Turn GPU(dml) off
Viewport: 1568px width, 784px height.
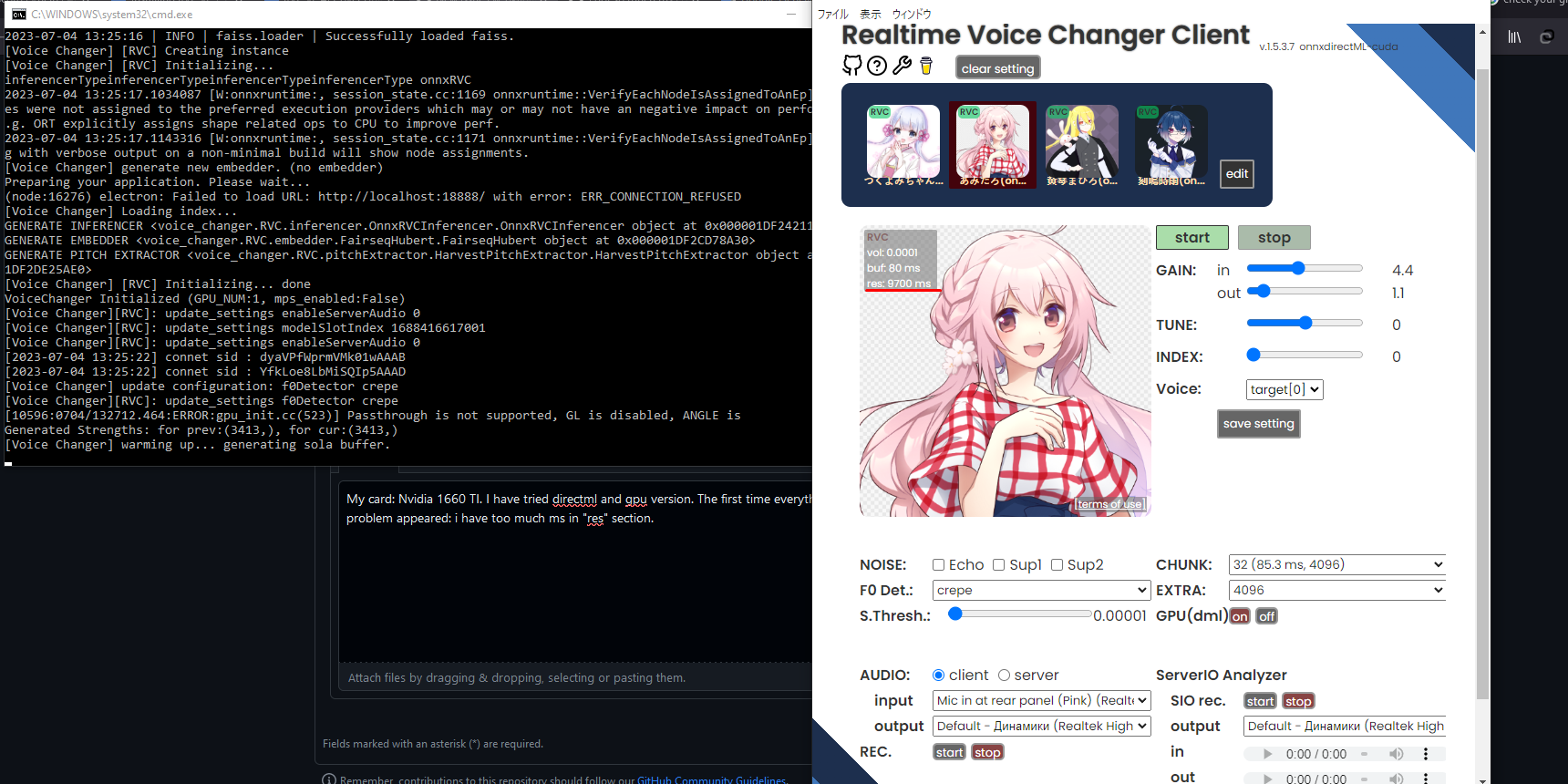click(1267, 616)
